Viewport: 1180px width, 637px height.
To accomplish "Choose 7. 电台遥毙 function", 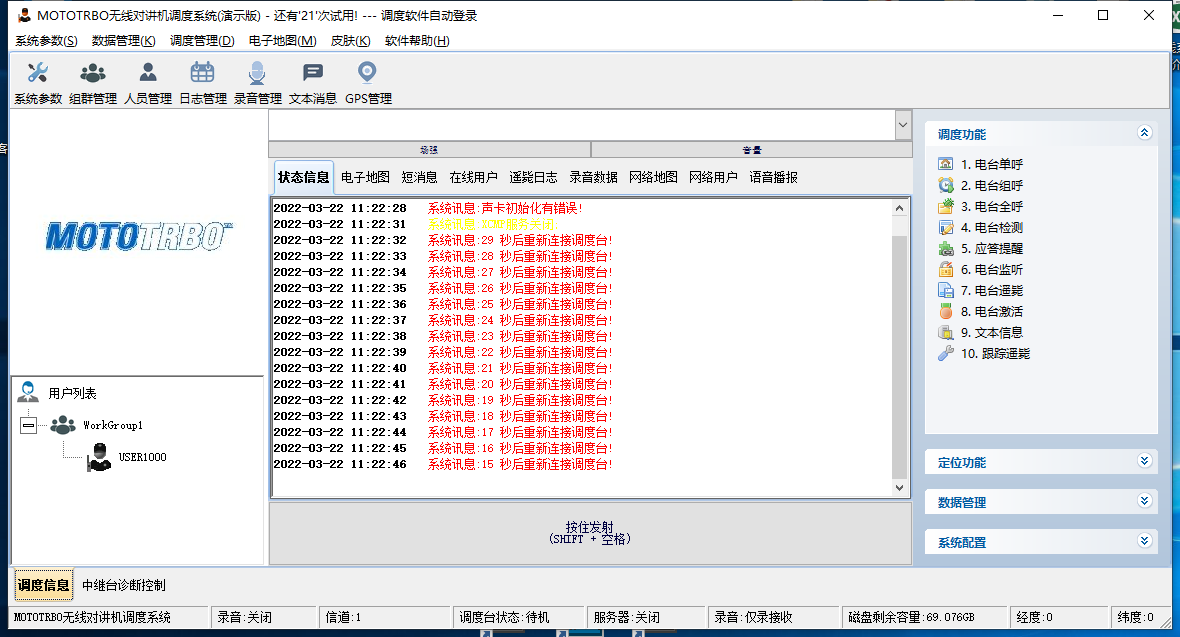I will click(981, 291).
